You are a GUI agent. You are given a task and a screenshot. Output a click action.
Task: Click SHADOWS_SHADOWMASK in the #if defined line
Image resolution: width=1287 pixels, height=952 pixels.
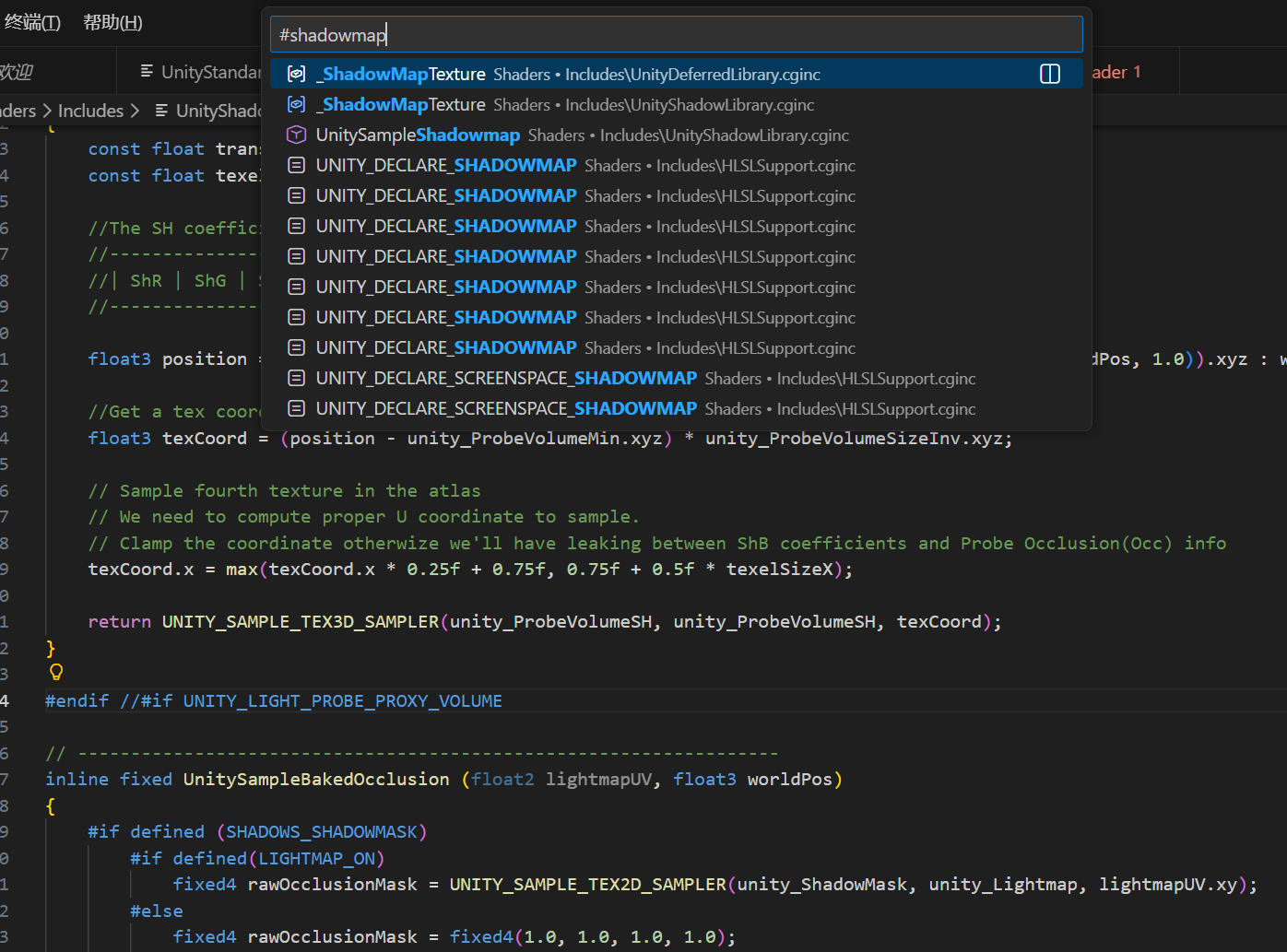pos(322,831)
